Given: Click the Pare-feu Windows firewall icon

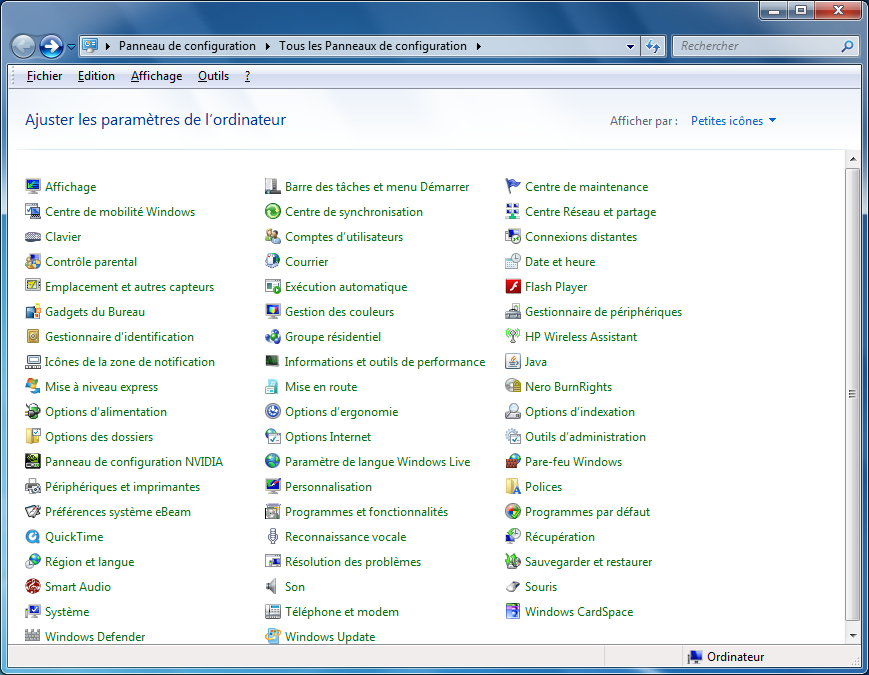Looking at the screenshot, I should (513, 462).
